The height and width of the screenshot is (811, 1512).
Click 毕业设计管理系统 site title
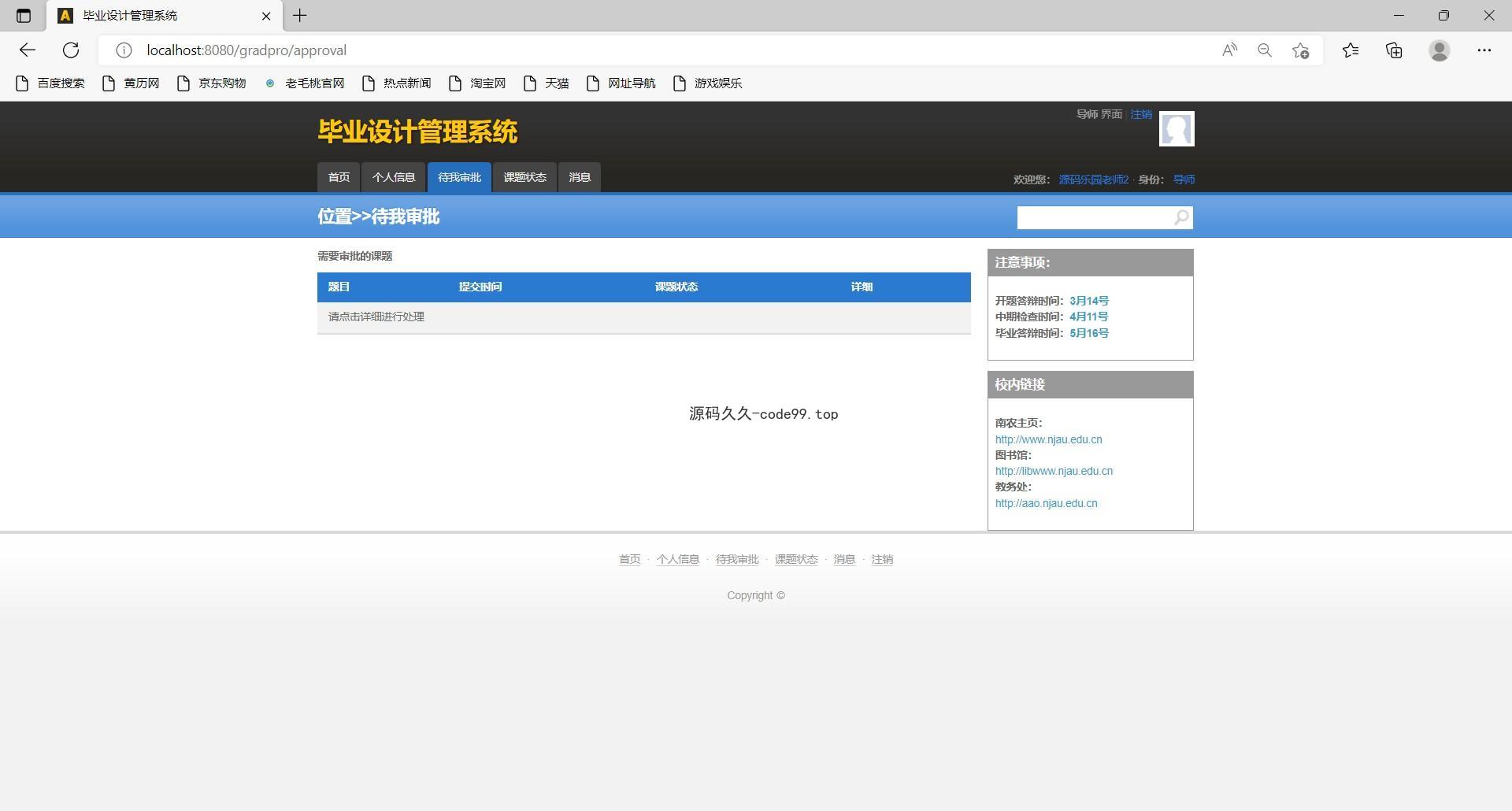pyautogui.click(x=417, y=131)
